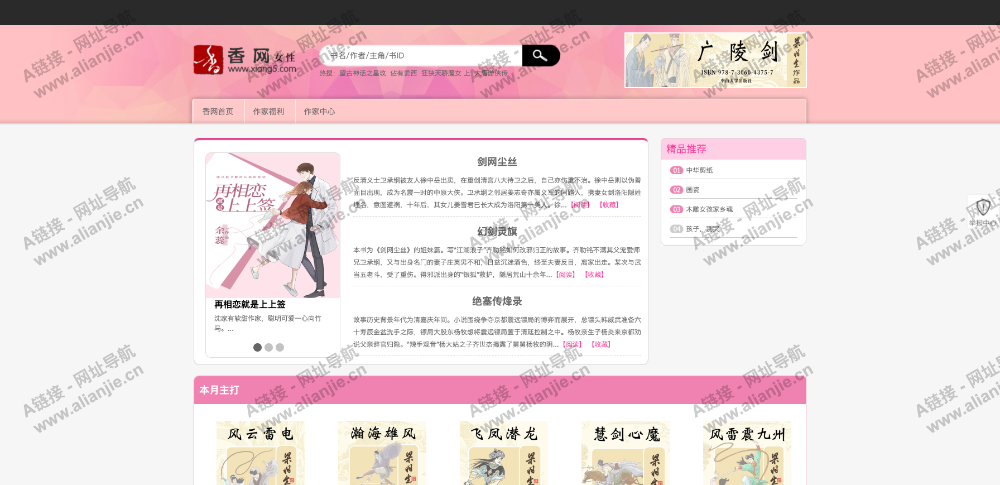Click the www.xiang5.com address under the logo
Viewport: 1000px width, 485px height.
[x=262, y=69]
